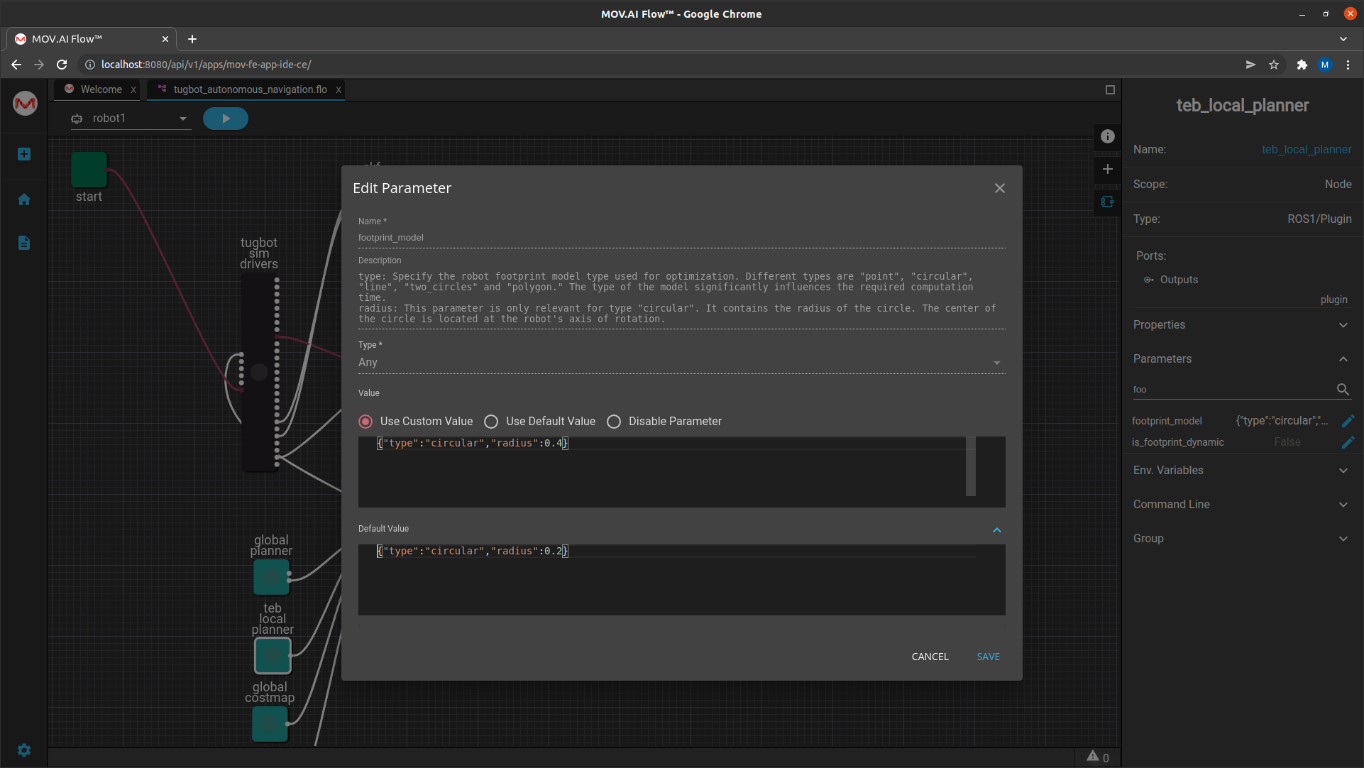
Task: Click the parameter search magnifier icon
Action: click(1343, 390)
